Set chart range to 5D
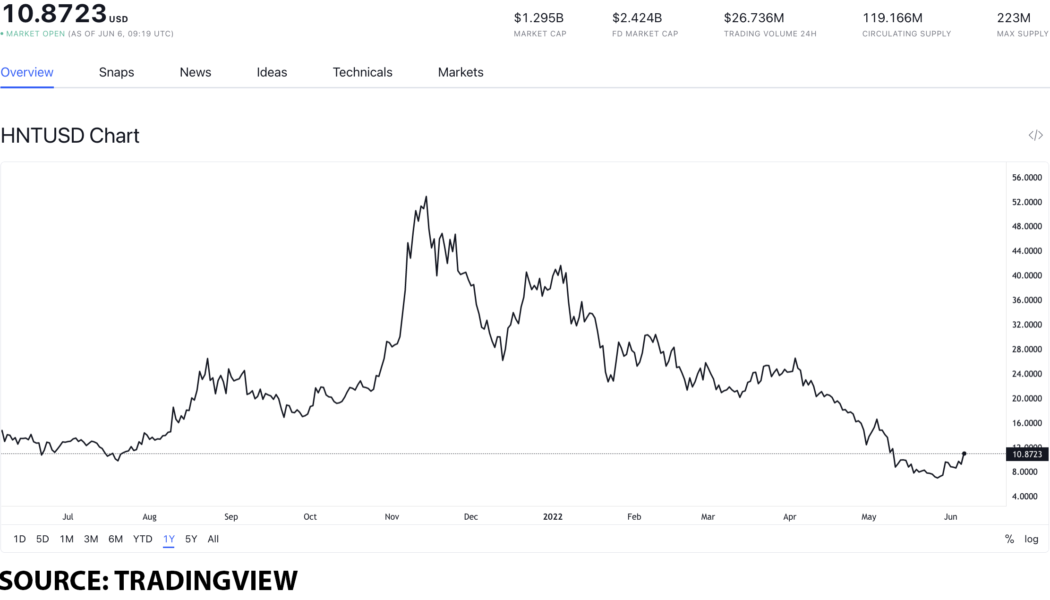The height and width of the screenshot is (600, 1050). (42, 539)
